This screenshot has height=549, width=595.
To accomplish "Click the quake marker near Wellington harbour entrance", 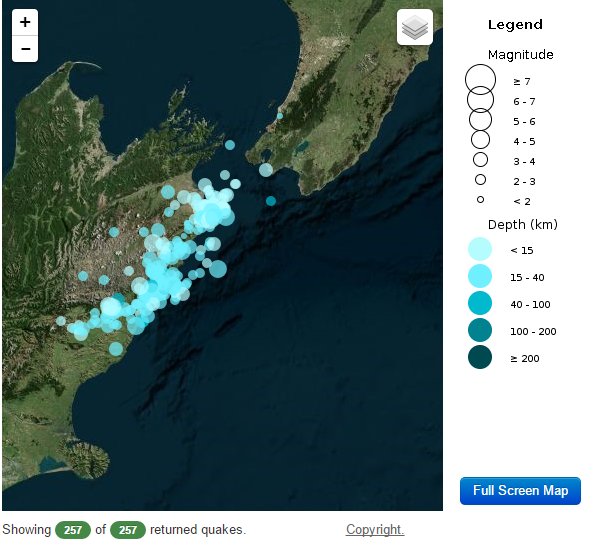I will (x=266, y=170).
